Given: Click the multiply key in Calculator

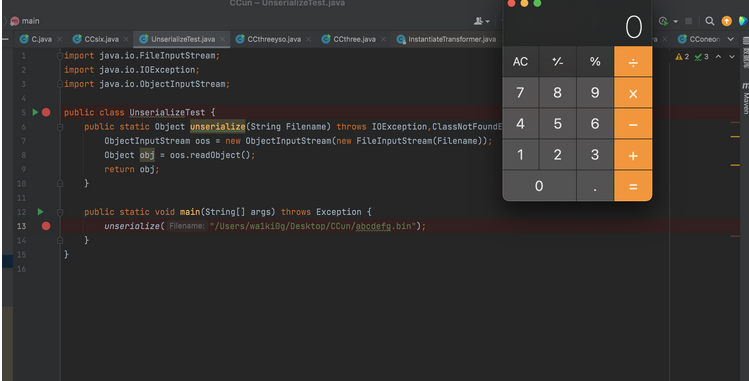Looking at the screenshot, I should [633, 93].
